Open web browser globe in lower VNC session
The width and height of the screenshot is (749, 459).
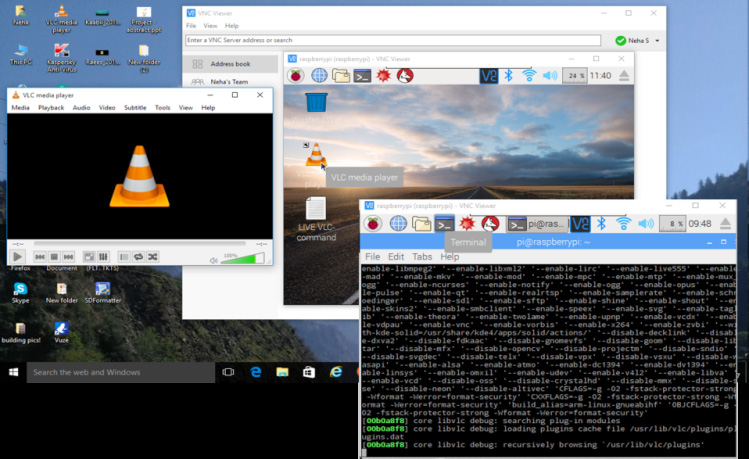398,224
